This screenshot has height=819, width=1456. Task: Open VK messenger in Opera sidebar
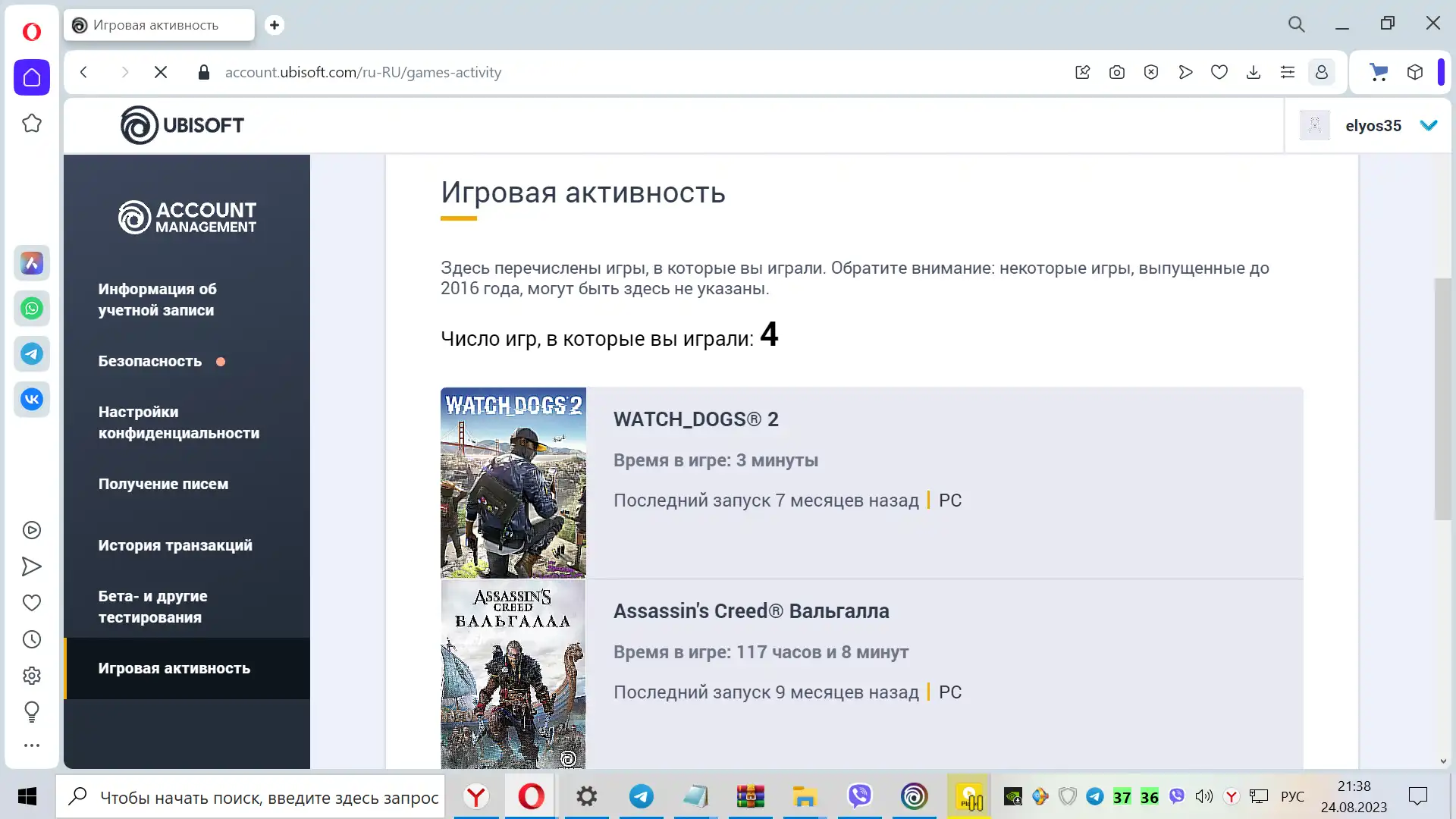pos(32,400)
